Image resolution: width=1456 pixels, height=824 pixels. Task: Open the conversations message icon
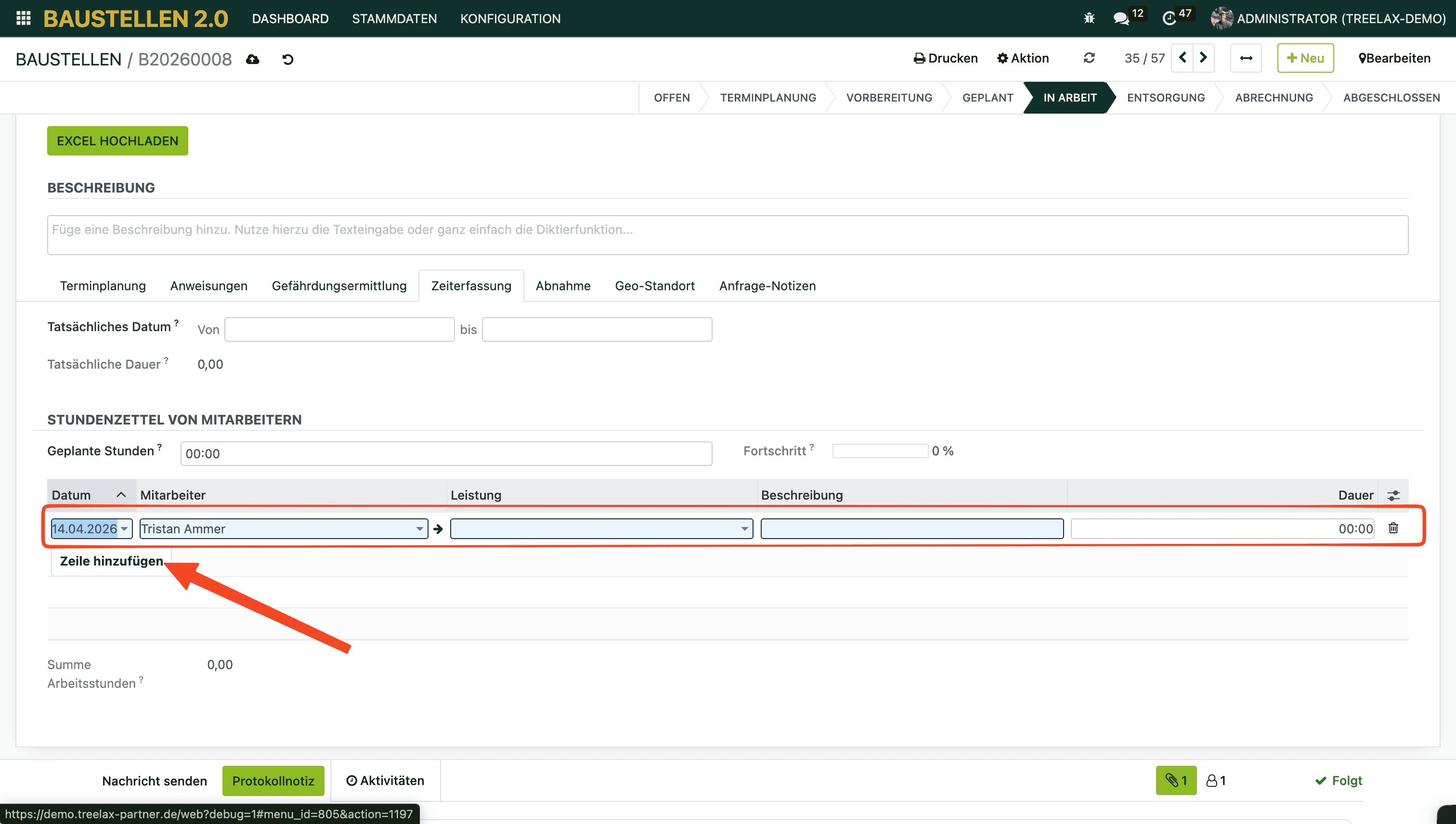[x=1120, y=18]
